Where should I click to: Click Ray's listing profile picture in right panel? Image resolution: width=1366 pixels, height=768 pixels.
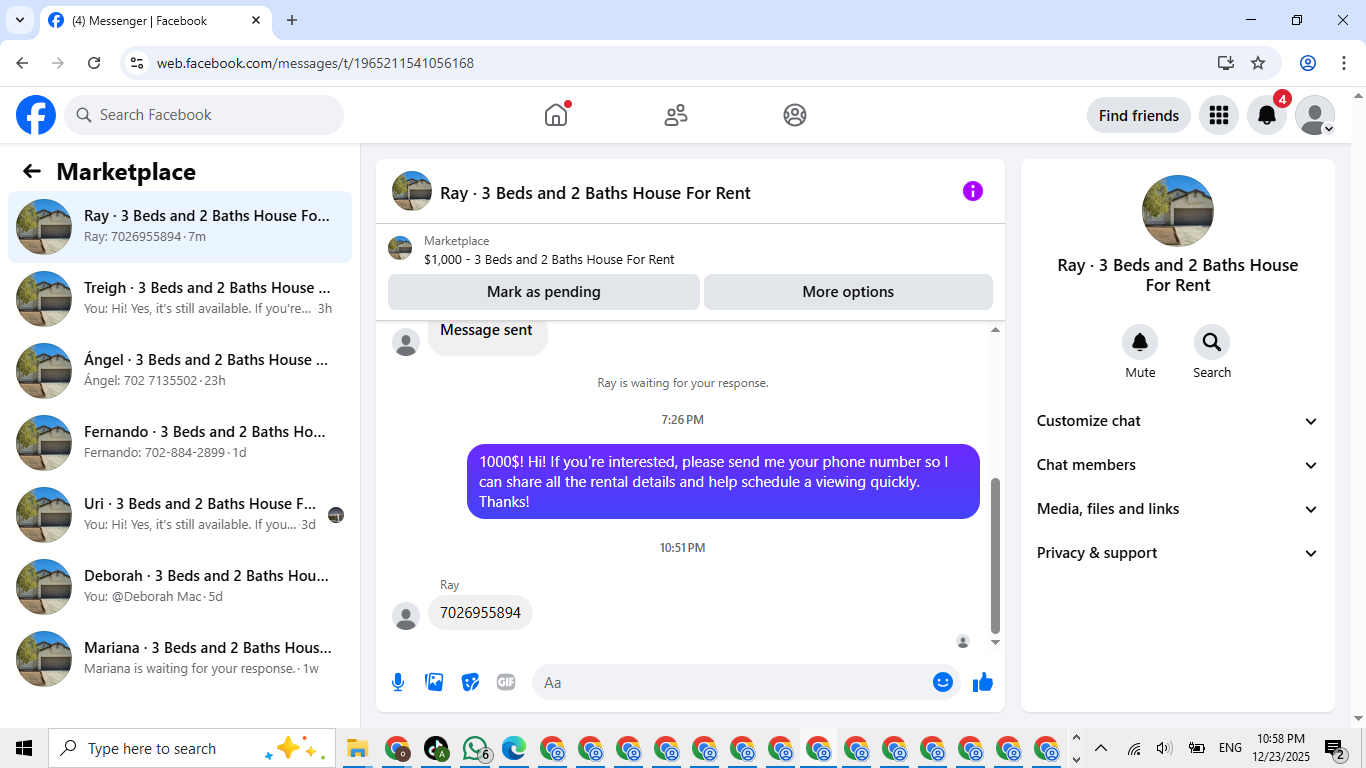pos(1178,211)
